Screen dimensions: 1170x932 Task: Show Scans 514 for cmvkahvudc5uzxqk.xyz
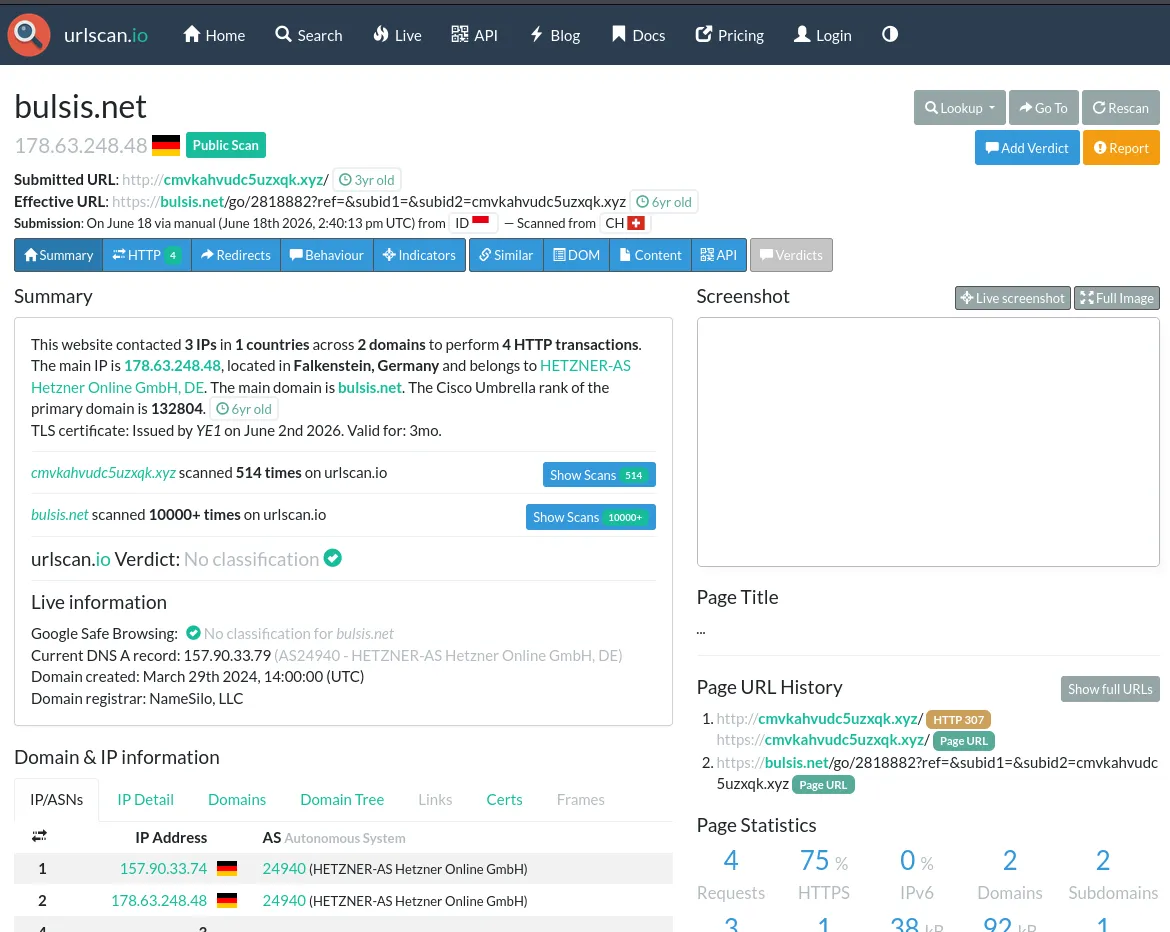[598, 475]
